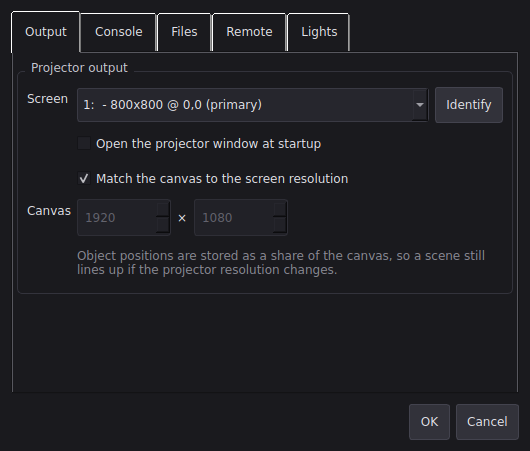The image size is (530, 451).
Task: Open the Files tab
Action: pyautogui.click(x=184, y=32)
